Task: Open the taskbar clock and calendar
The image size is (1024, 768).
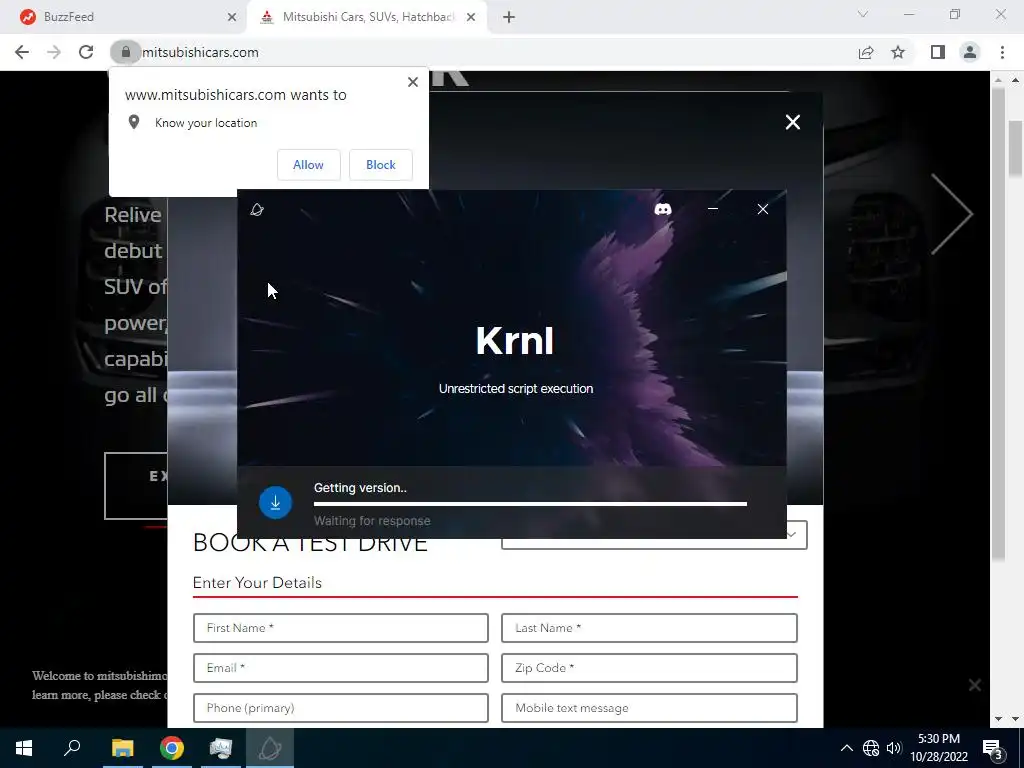Action: (939, 748)
